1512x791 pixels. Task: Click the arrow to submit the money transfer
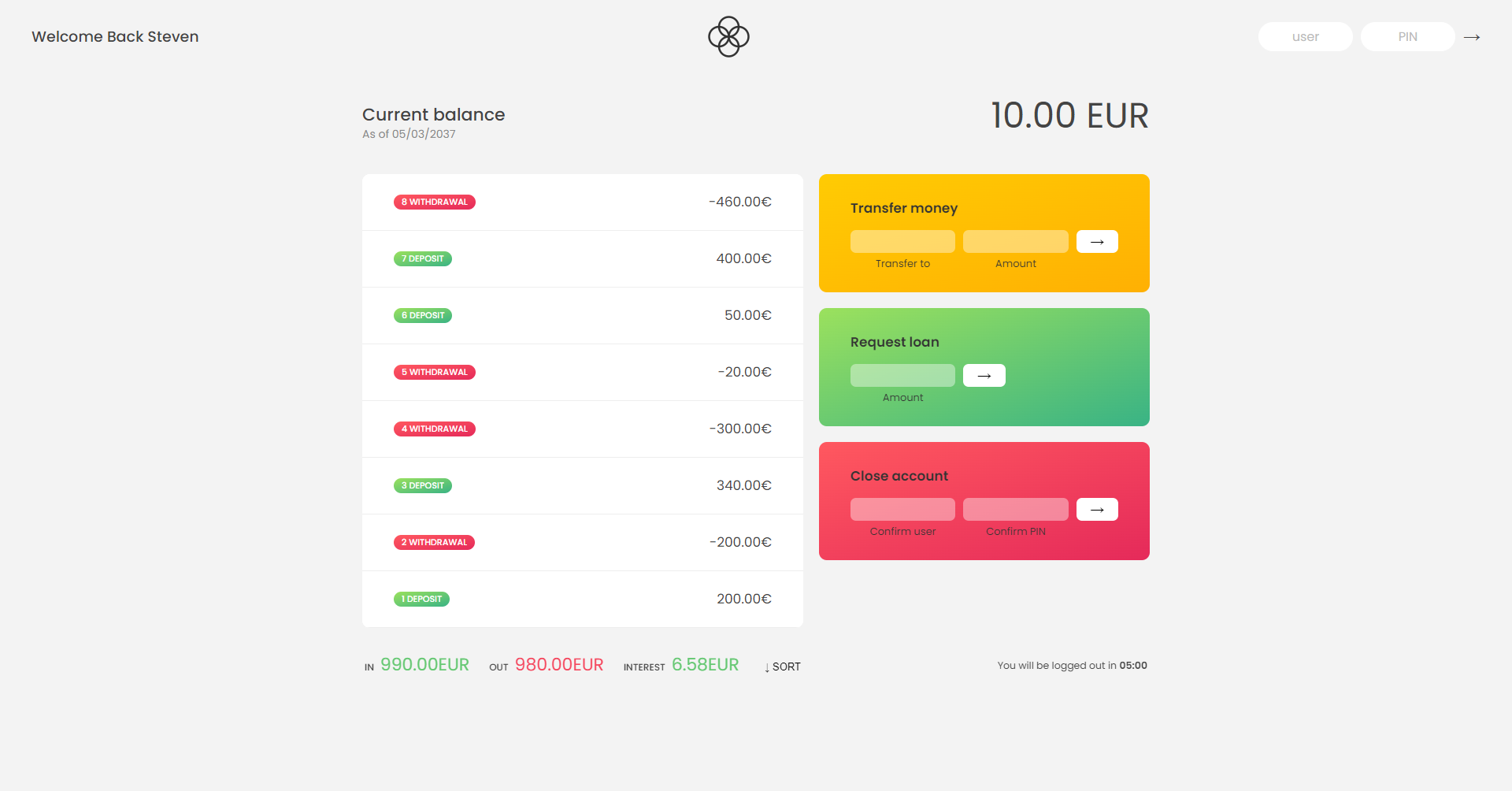tap(1097, 241)
